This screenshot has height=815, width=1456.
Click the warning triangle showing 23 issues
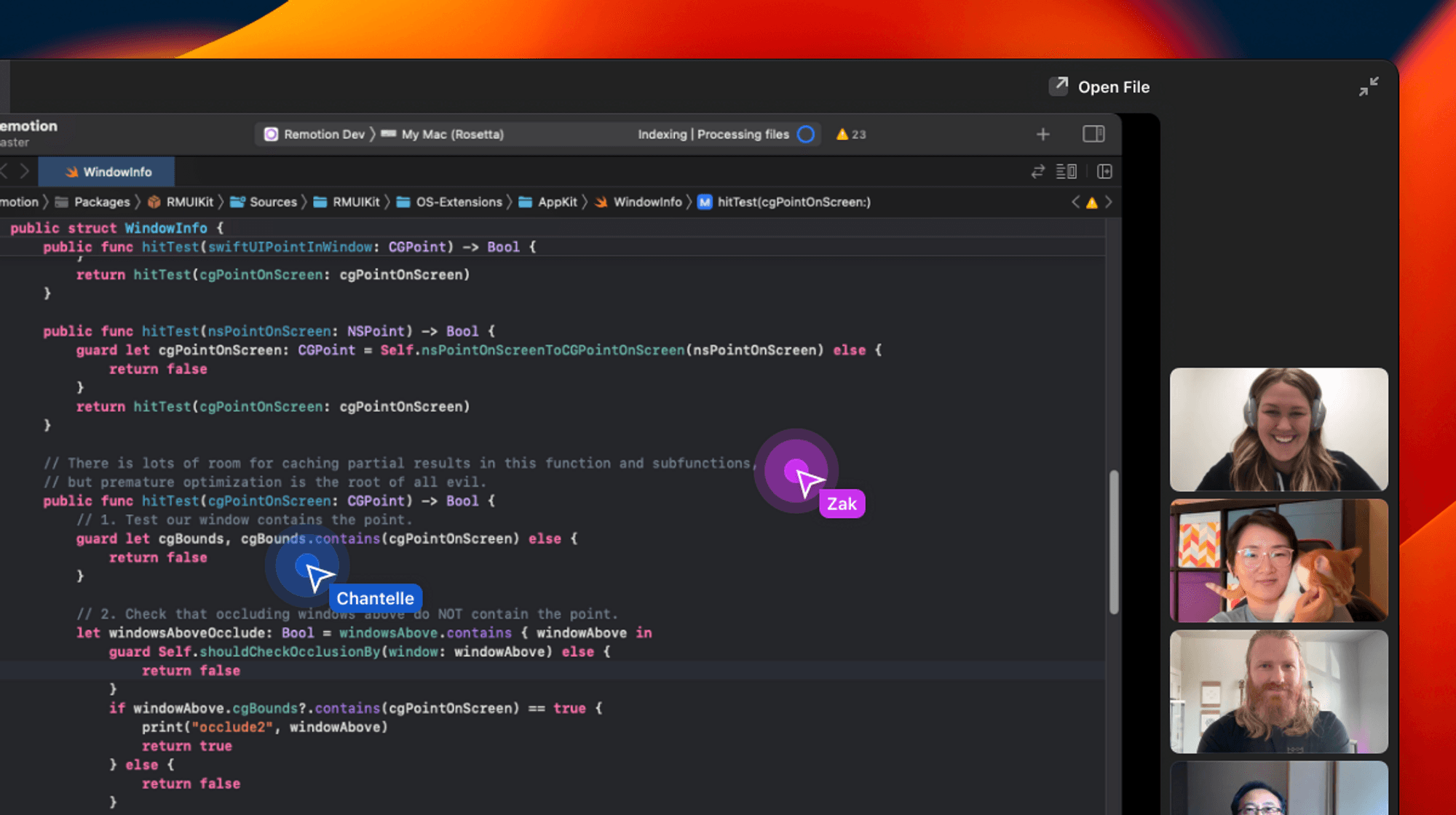[x=850, y=134]
